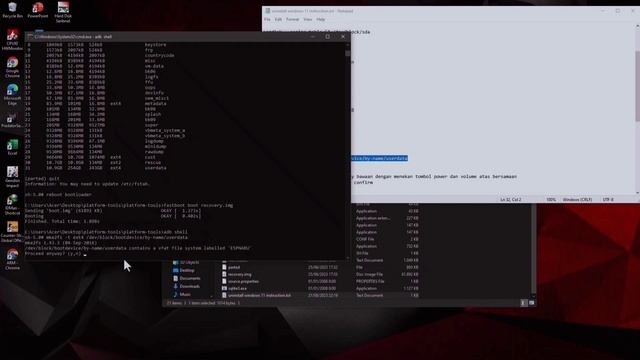This screenshot has width=640, height=360.
Task: Open the Notepad Format menu
Action: (292, 20)
